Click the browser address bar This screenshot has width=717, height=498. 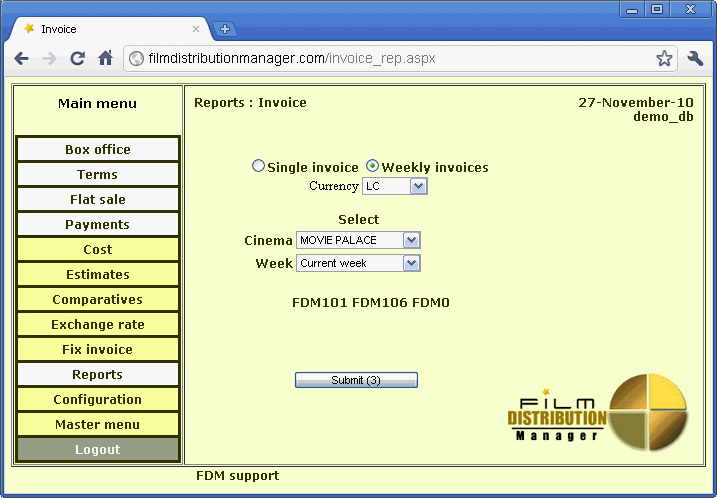pos(390,59)
